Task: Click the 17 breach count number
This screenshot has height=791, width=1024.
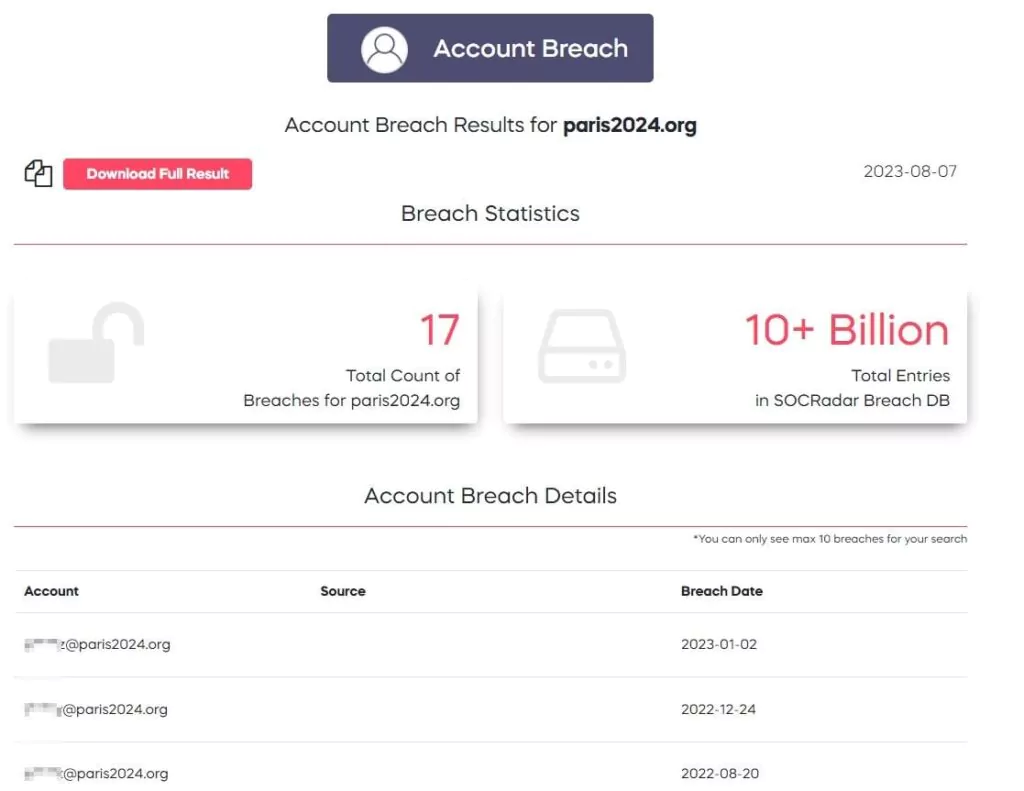Action: (440, 329)
